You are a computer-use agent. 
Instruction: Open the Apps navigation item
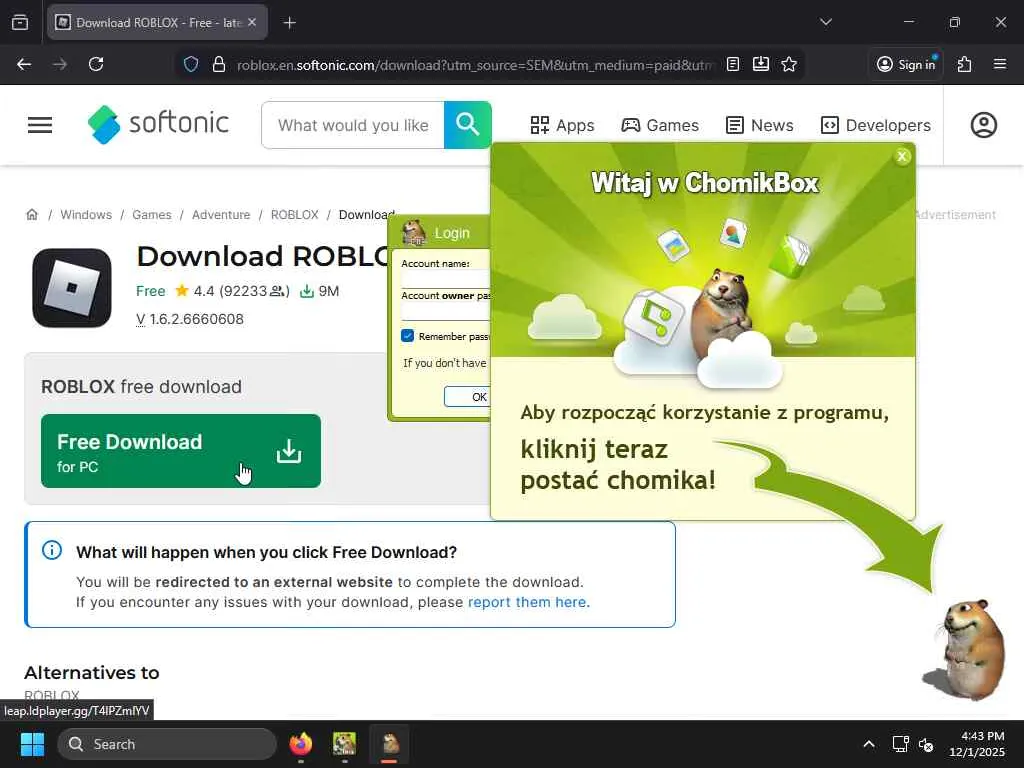pos(562,125)
